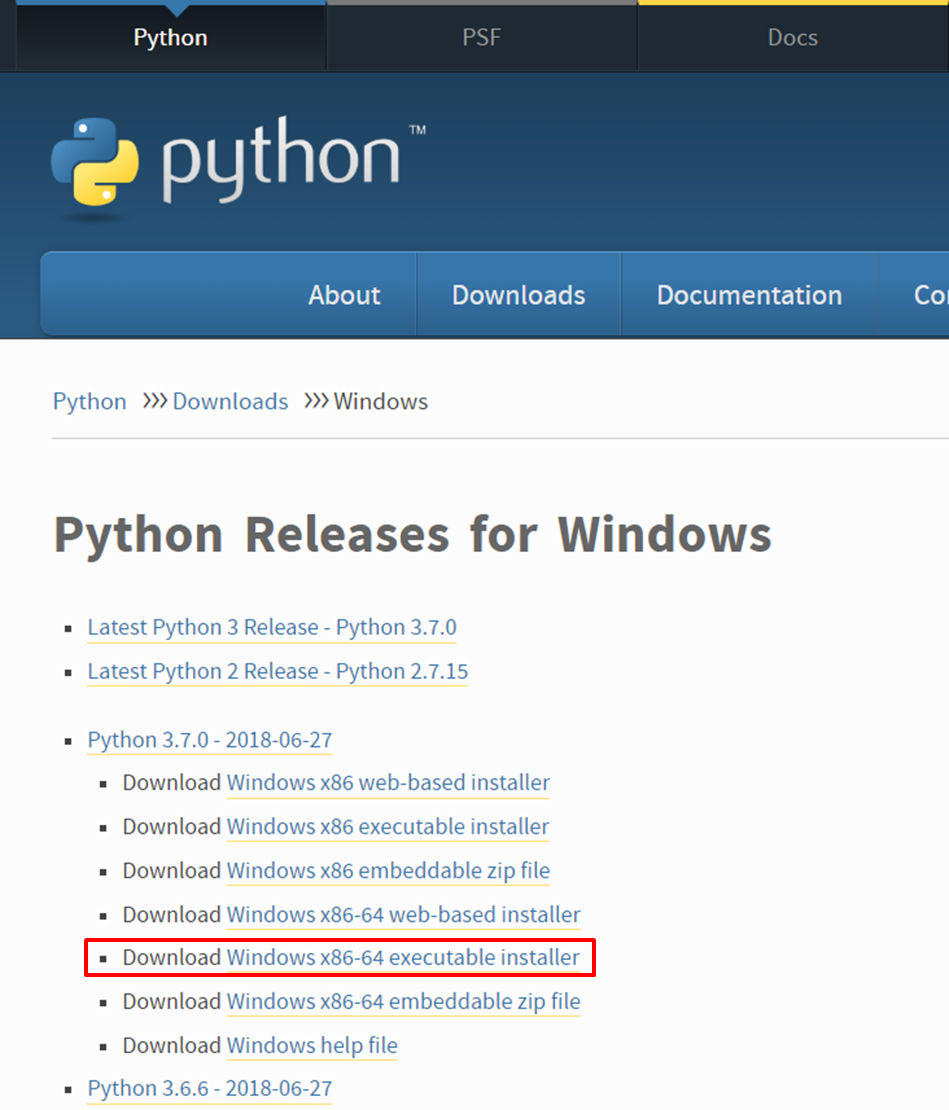Viewport: 949px width, 1110px height.
Task: Download Windows x86 web-based installer
Action: [x=388, y=783]
